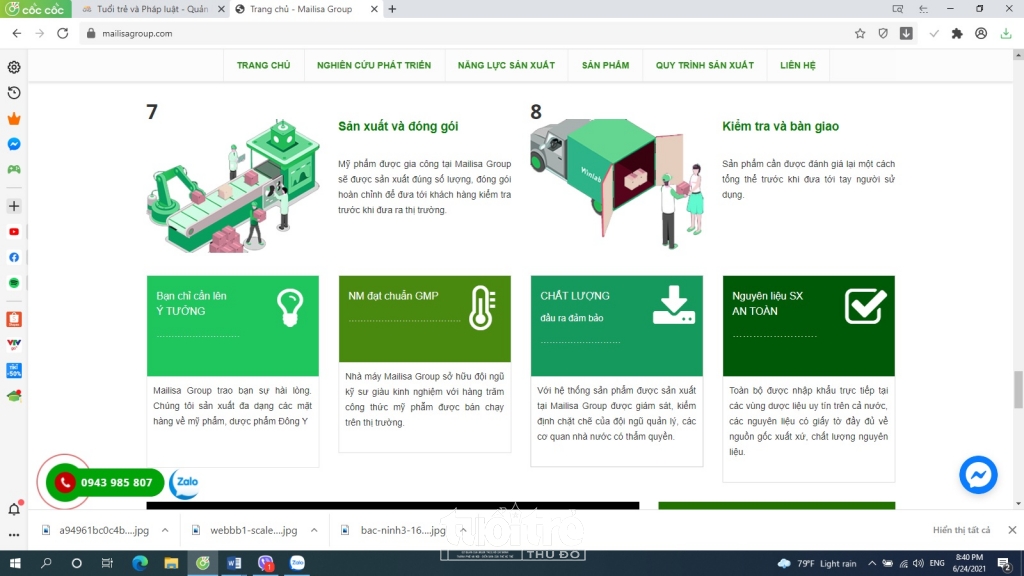Screen dimensions: 1024x576
Task: Open SẢN PHẨM menu item
Action: tap(605, 65)
